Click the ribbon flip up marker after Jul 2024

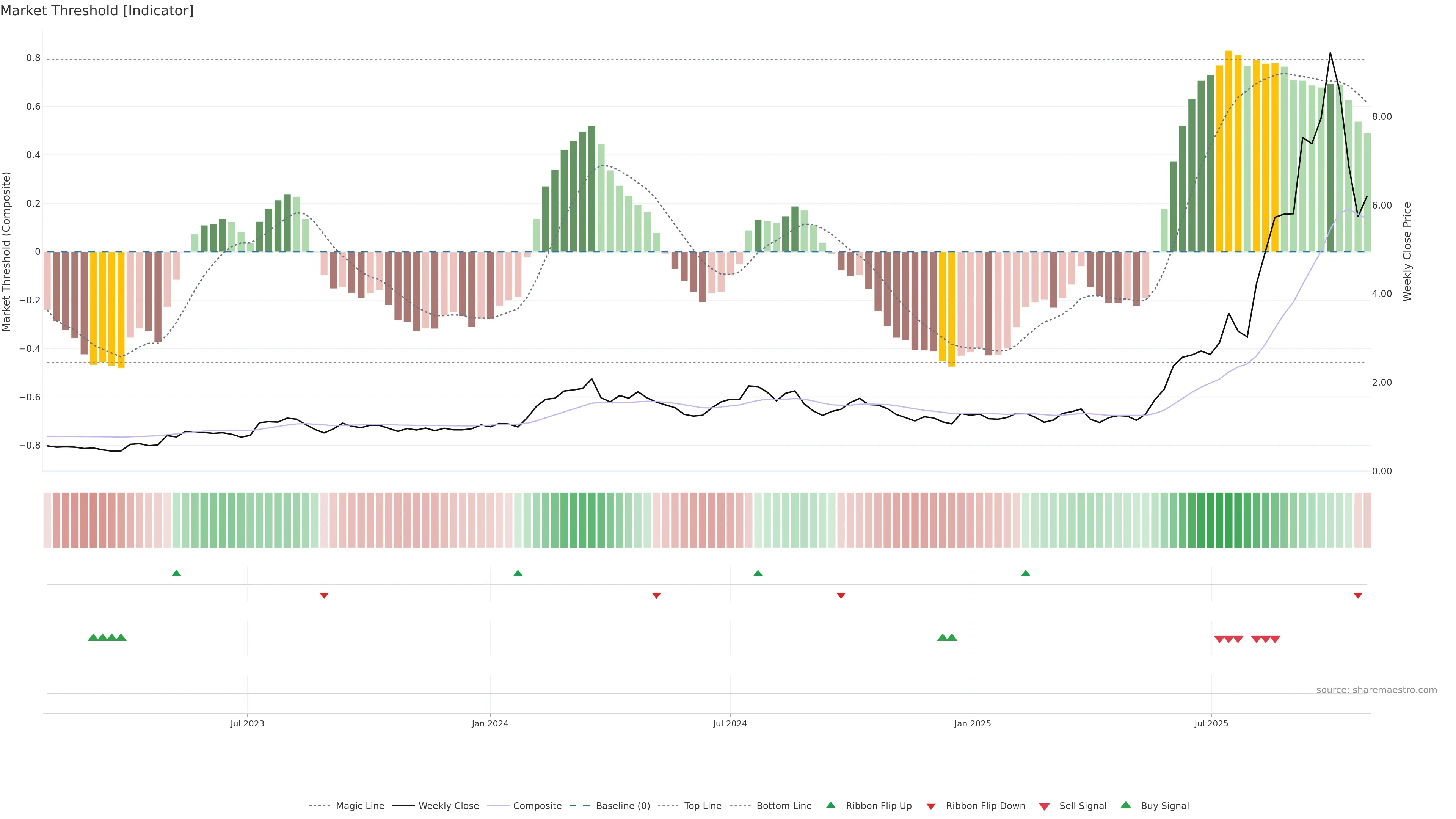tap(758, 573)
